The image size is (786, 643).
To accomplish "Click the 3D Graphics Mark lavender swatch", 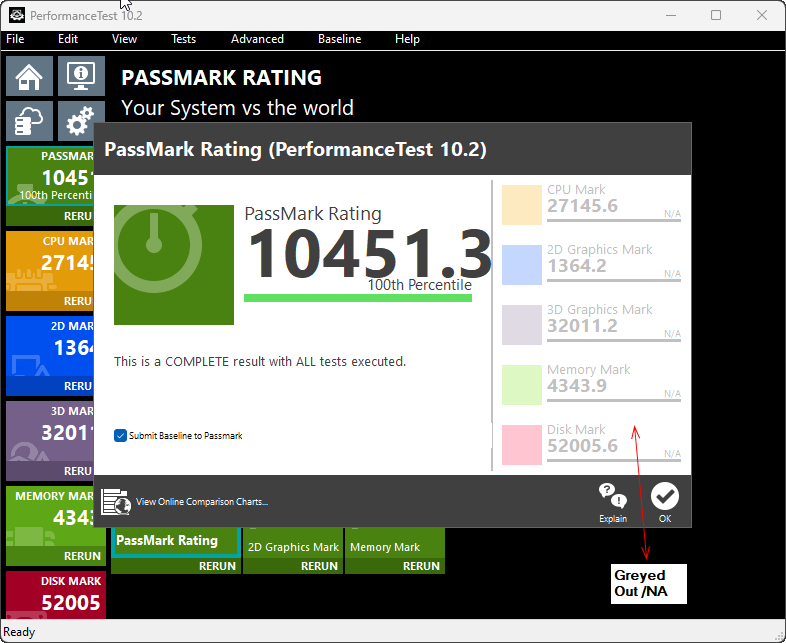I will pyautogui.click(x=522, y=325).
